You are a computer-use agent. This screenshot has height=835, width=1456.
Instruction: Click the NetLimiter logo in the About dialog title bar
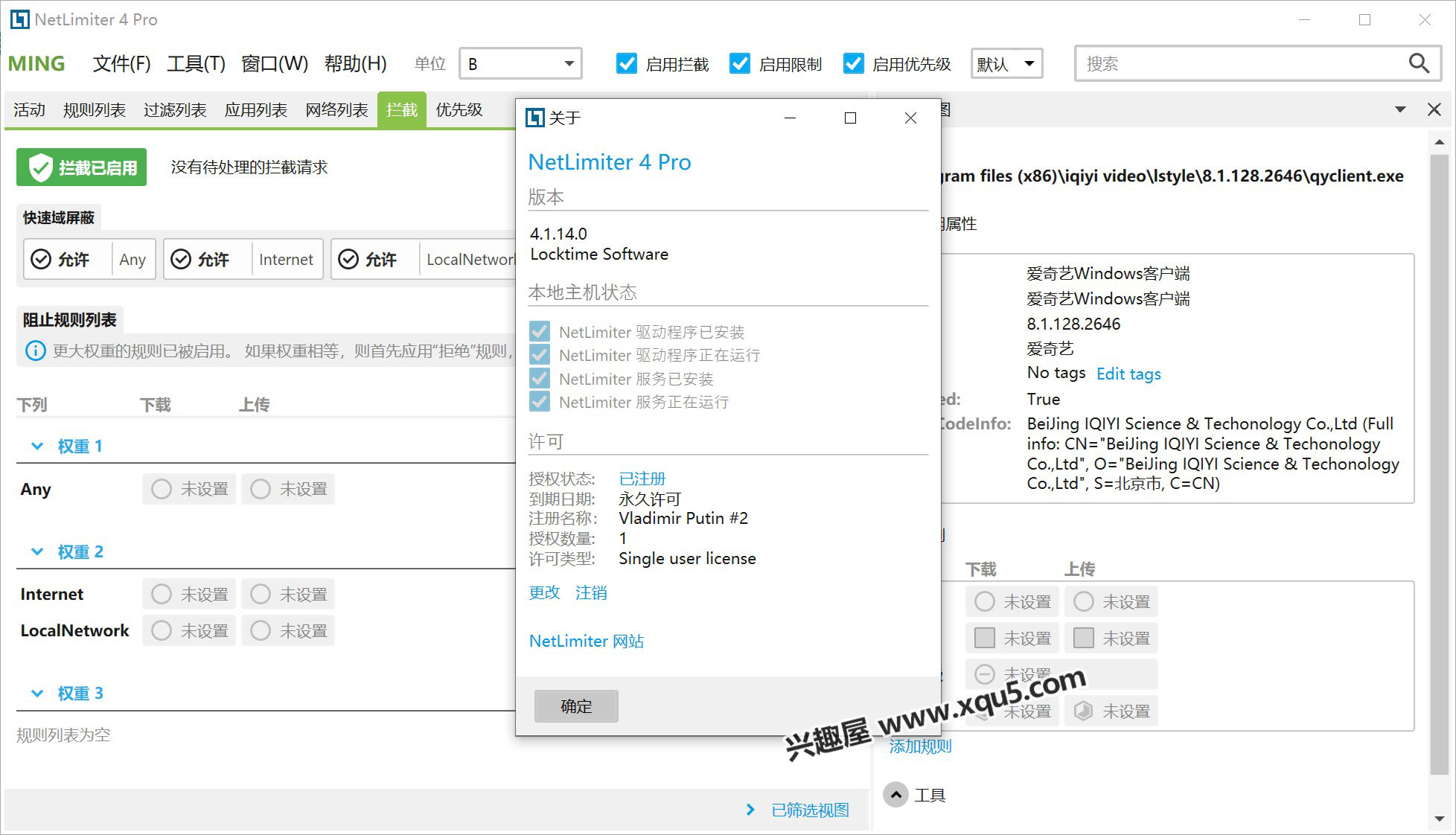534,118
